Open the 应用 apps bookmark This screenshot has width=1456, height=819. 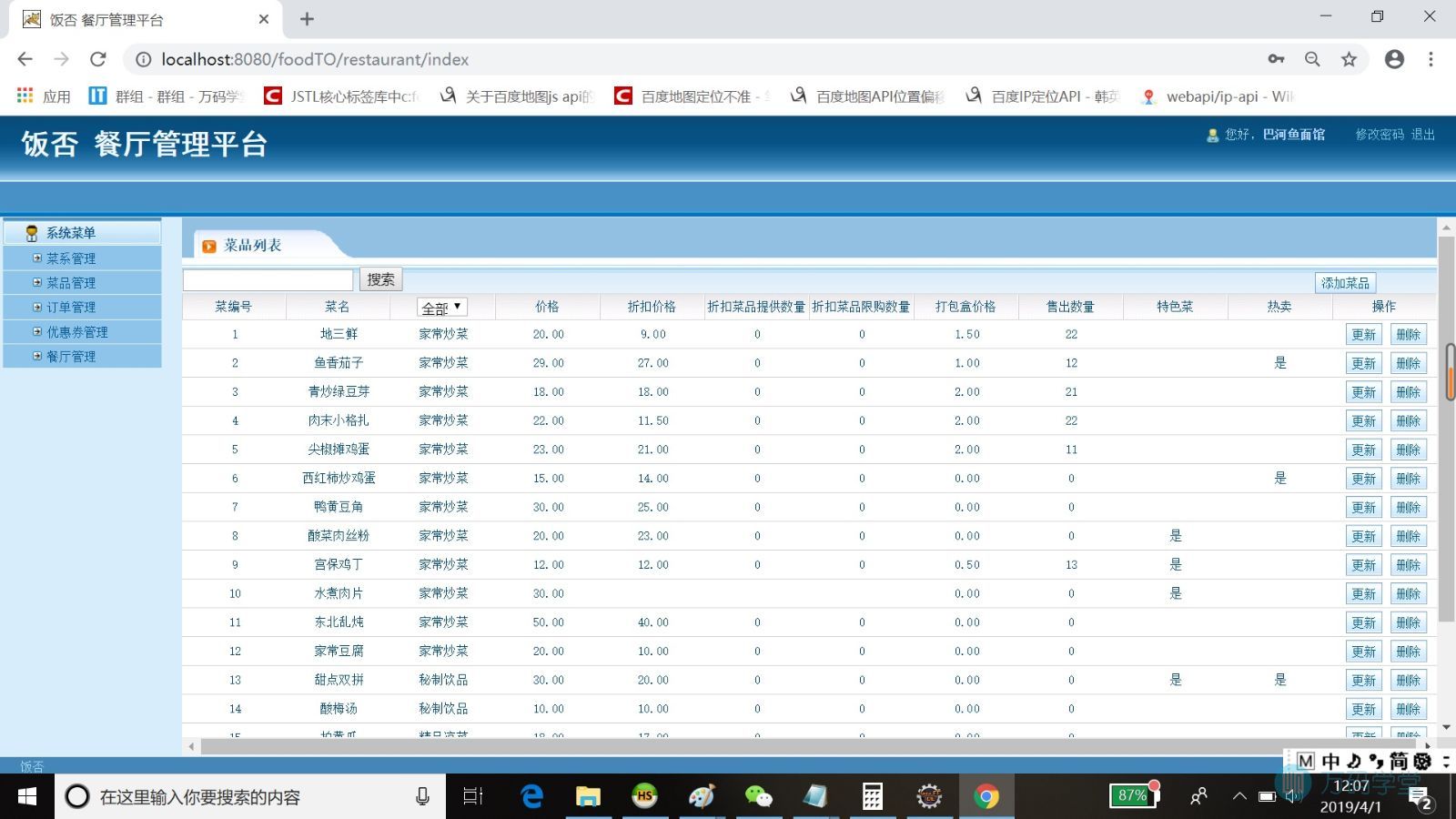point(43,96)
